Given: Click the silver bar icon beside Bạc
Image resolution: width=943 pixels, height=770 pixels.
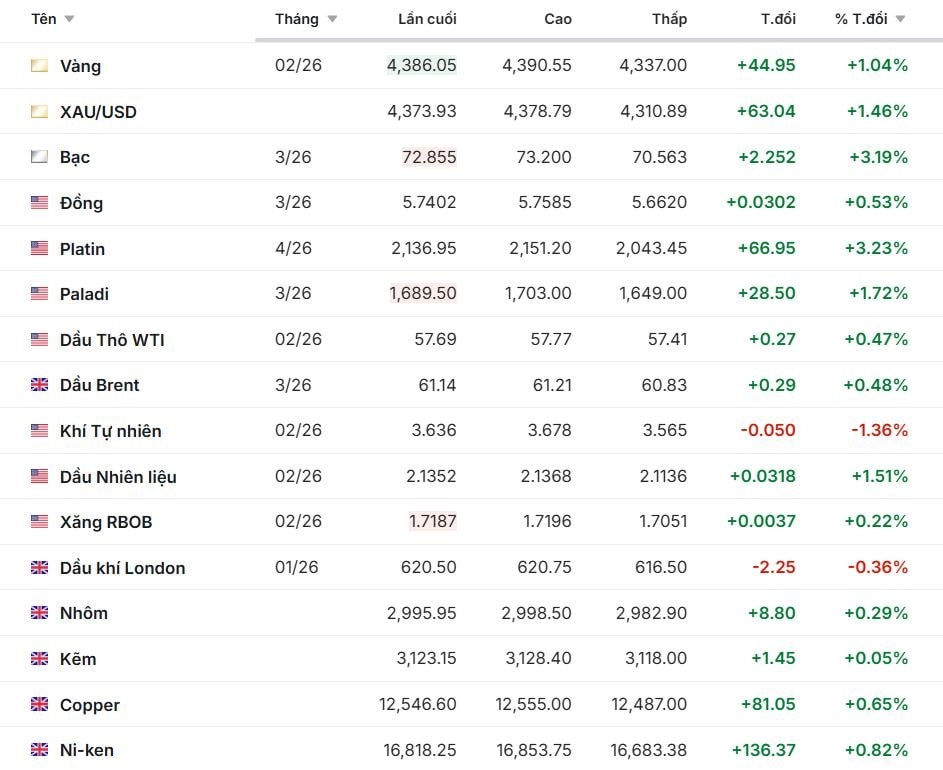Looking at the screenshot, I should click(x=39, y=157).
